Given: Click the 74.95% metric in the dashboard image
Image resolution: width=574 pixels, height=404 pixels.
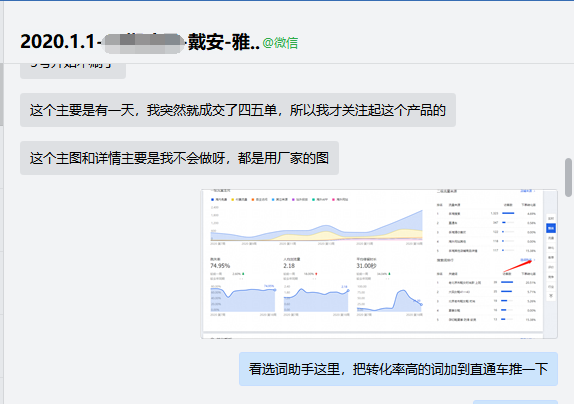Looking at the screenshot, I should coord(220,266).
